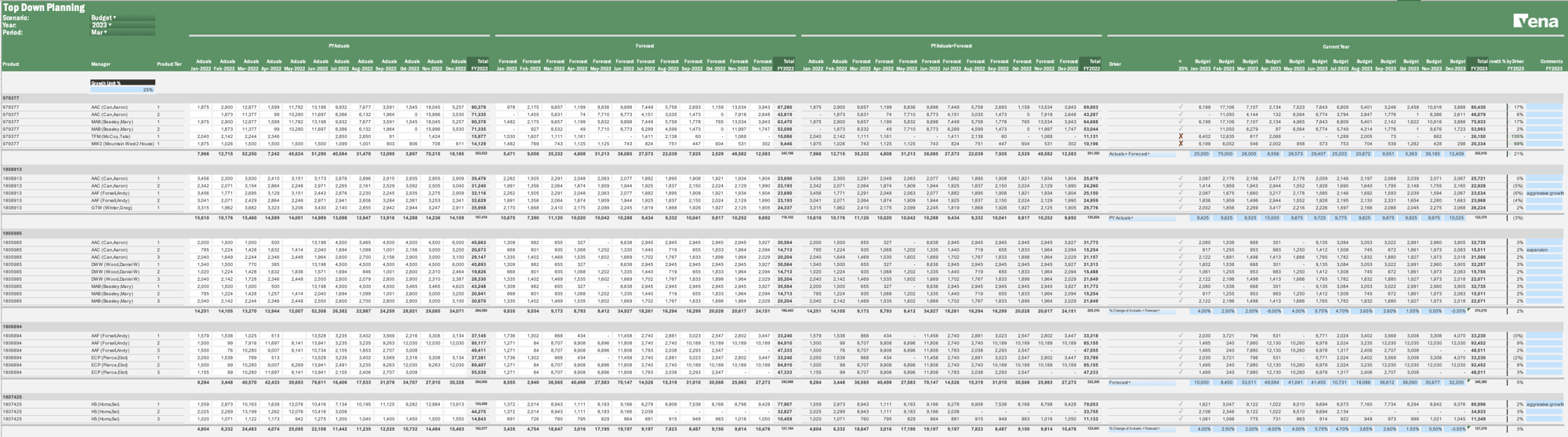Click the 'Top Down Planning' title

pyautogui.click(x=43, y=7)
